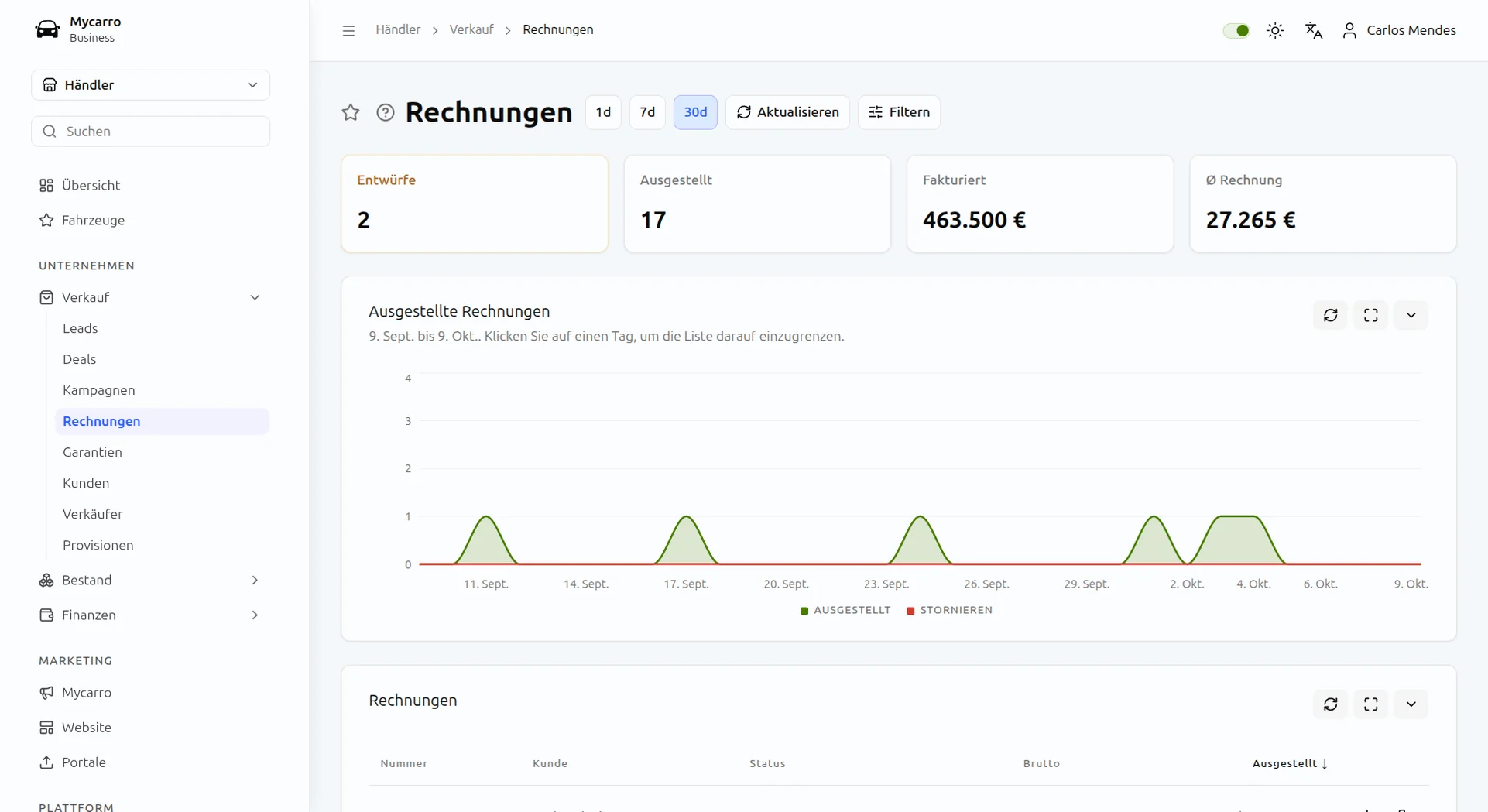Click the Mycarro car logo icon
The height and width of the screenshot is (812, 1488).
click(47, 29)
